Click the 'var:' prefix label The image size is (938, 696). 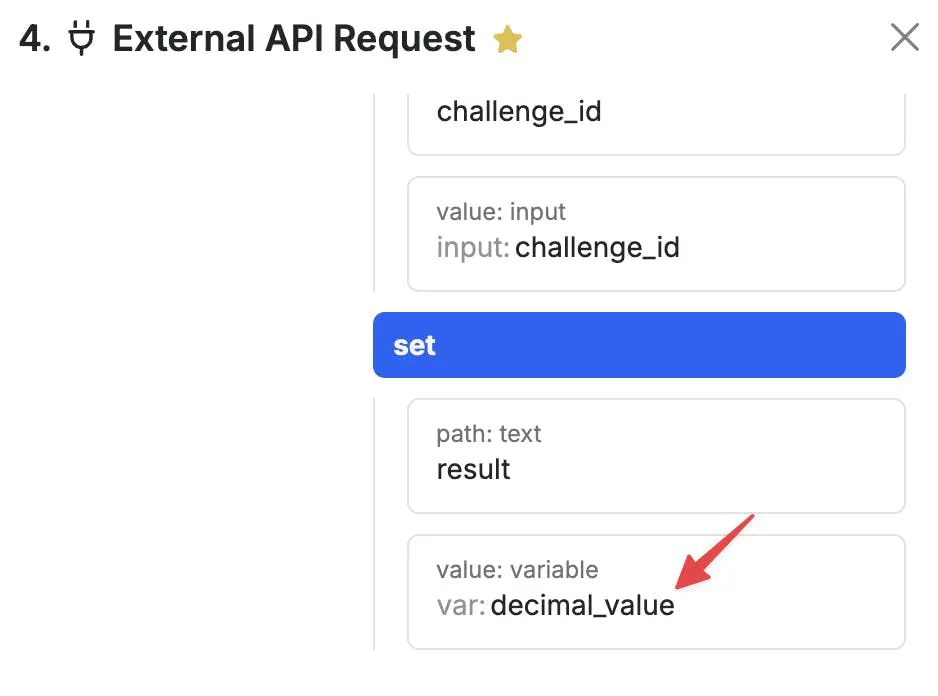point(461,605)
